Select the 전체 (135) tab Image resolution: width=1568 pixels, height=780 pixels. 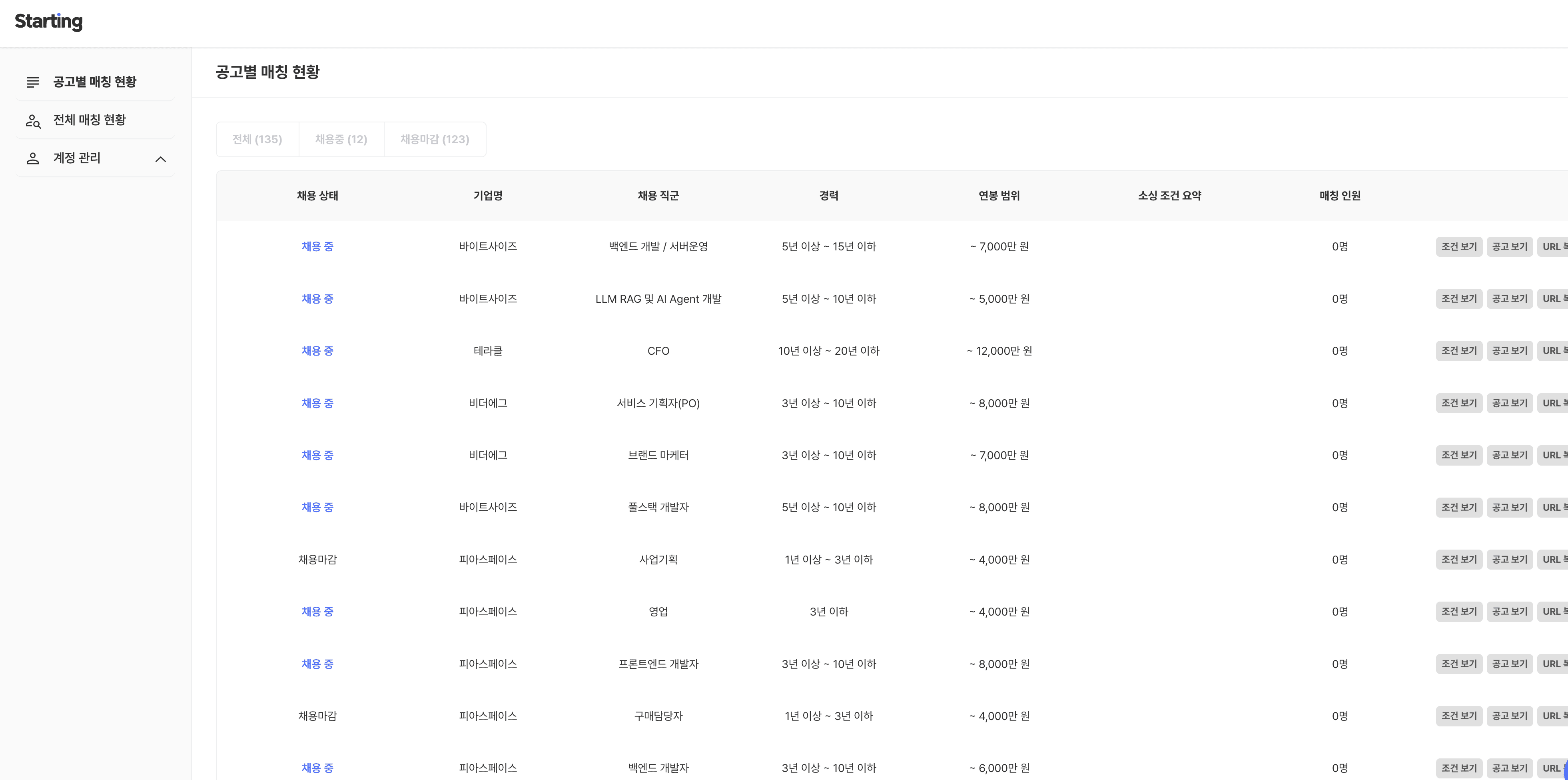pyautogui.click(x=257, y=140)
